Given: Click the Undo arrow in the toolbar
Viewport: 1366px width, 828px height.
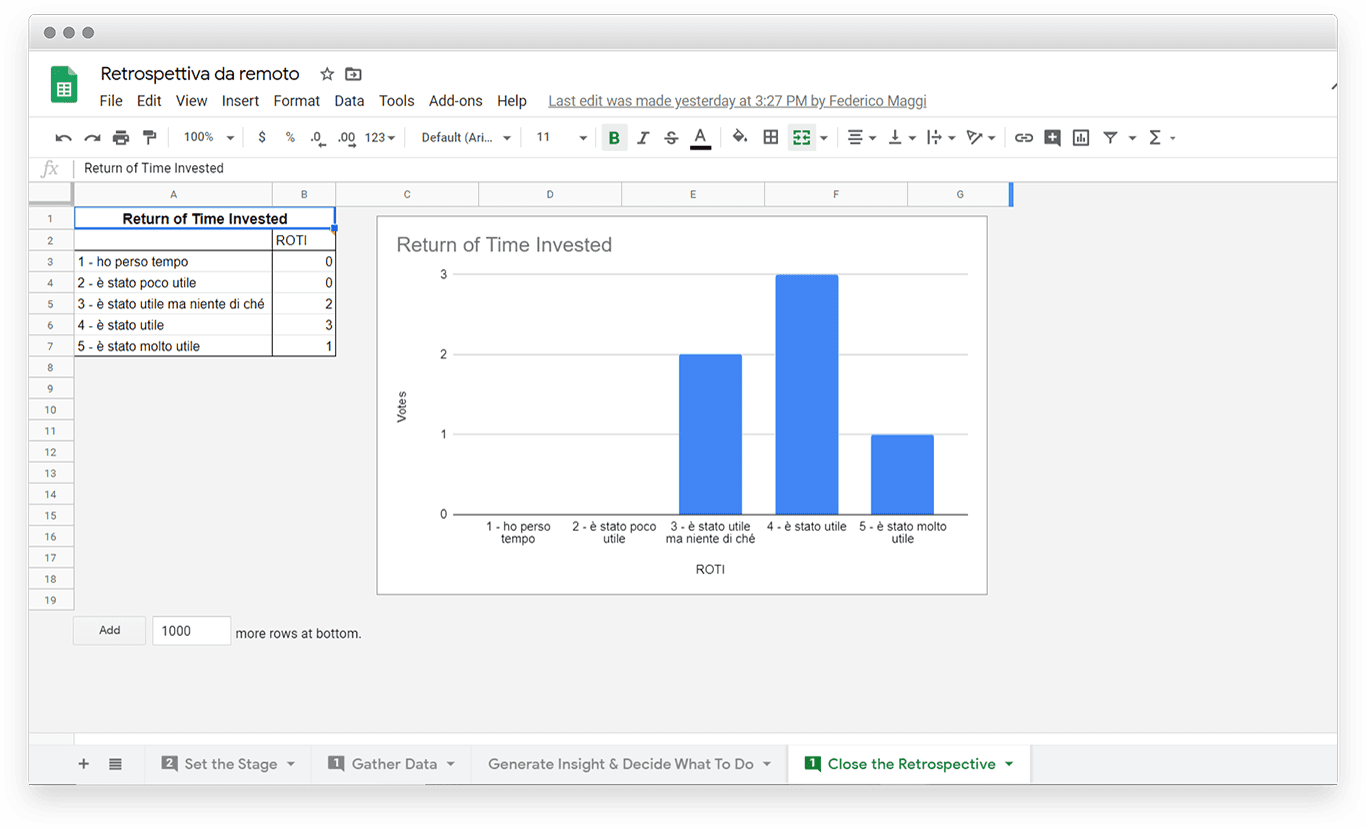Looking at the screenshot, I should tap(64, 138).
